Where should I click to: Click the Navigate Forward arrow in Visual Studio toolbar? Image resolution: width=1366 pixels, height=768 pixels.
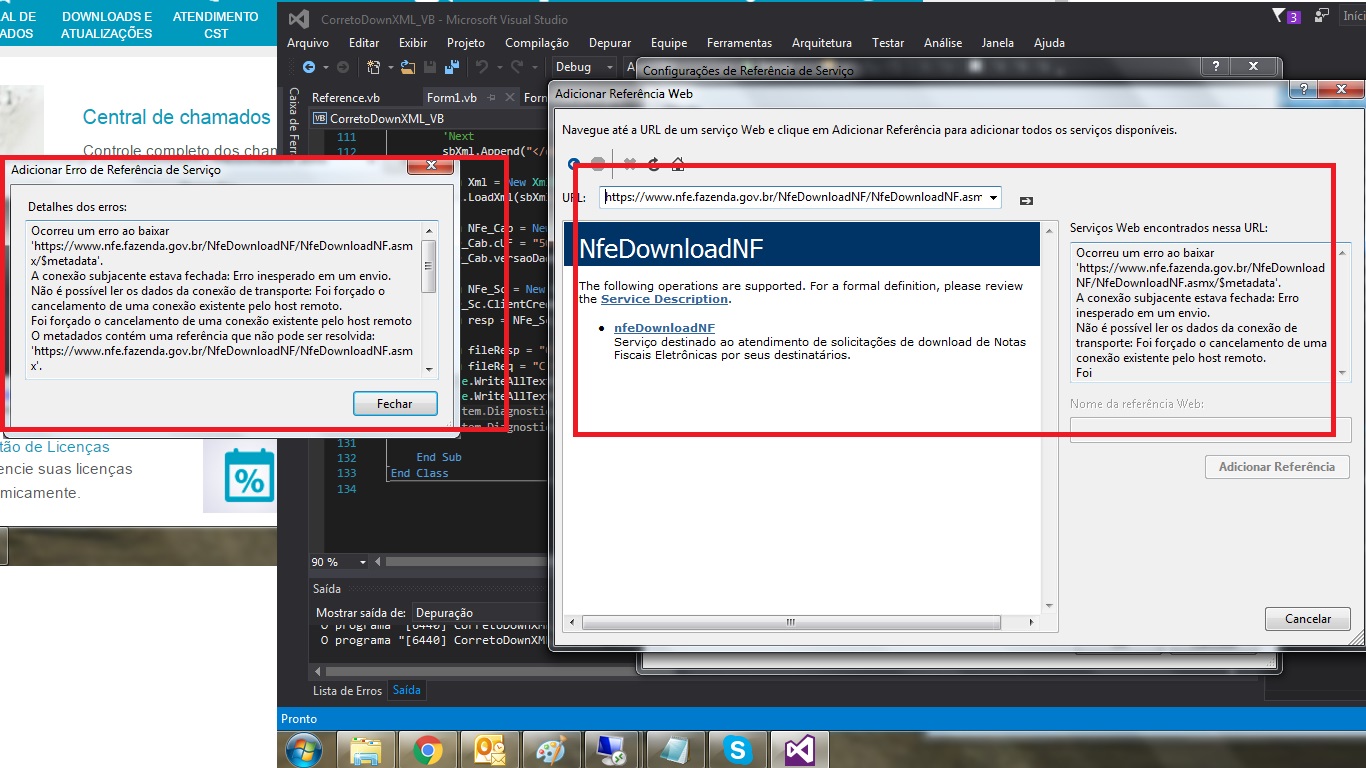point(342,67)
